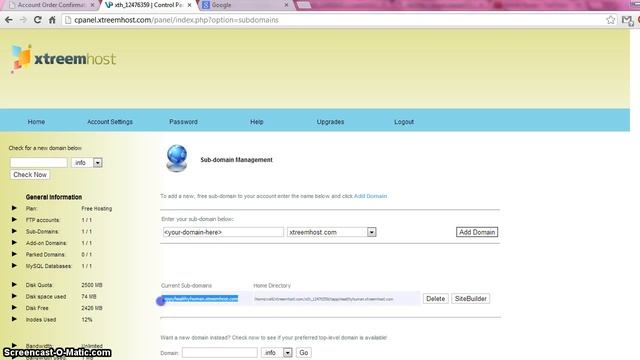
Task: Click the home directory path text
Action: tap(324, 299)
